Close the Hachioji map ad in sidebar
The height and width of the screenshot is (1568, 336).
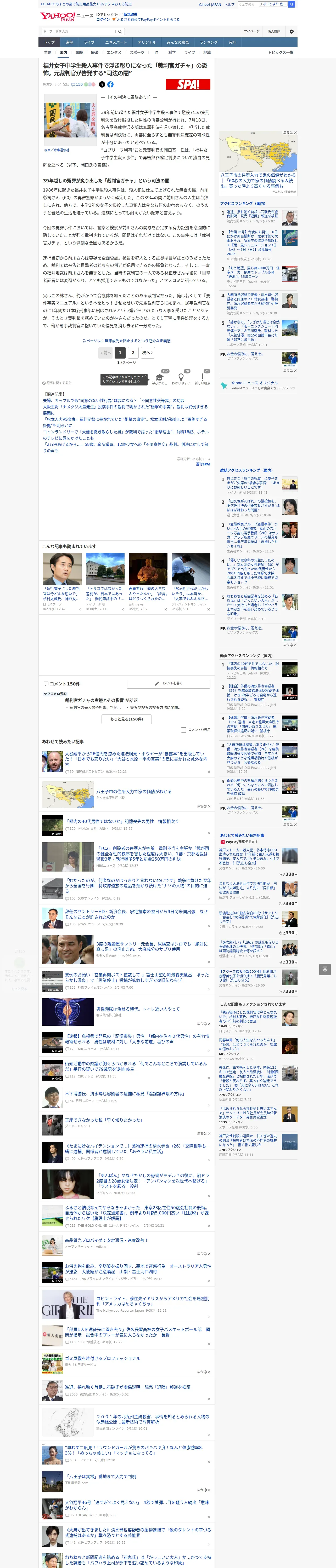point(295,133)
